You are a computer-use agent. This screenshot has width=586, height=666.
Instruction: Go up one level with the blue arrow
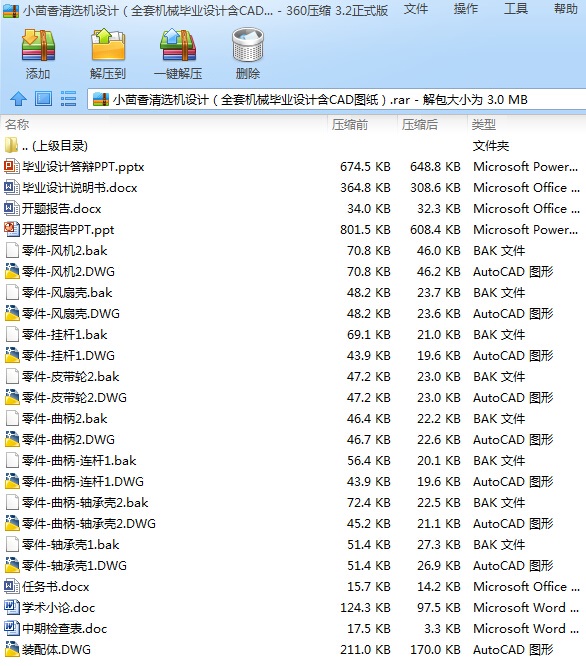pyautogui.click(x=18, y=99)
